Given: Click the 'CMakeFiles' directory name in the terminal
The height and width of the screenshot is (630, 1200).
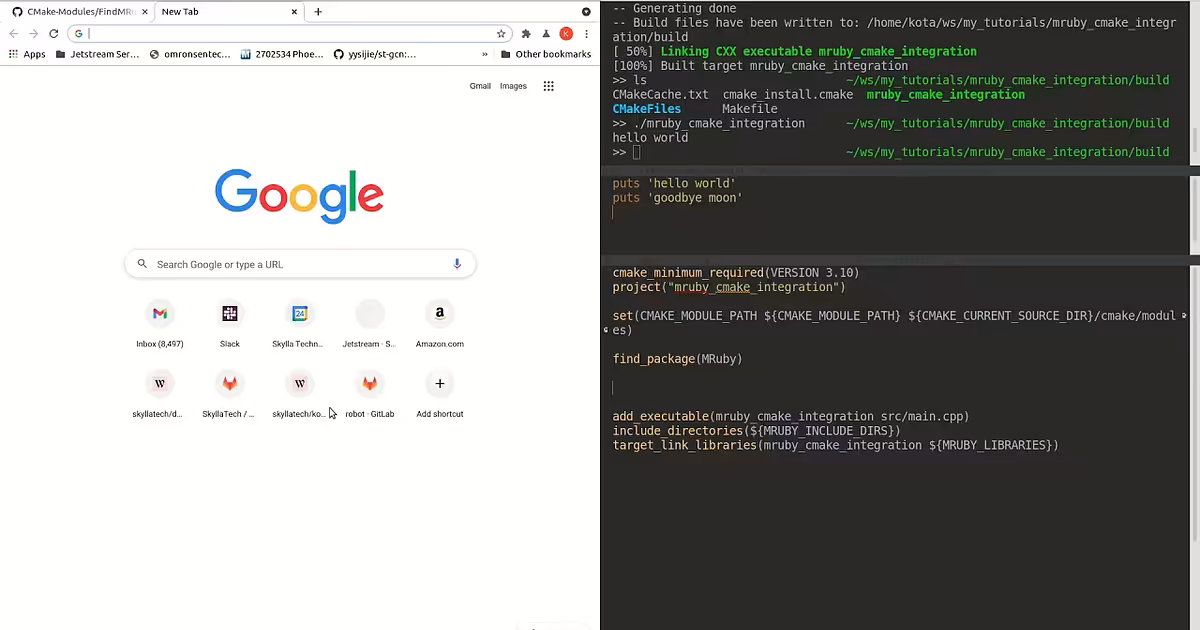Looking at the screenshot, I should [x=646, y=109].
